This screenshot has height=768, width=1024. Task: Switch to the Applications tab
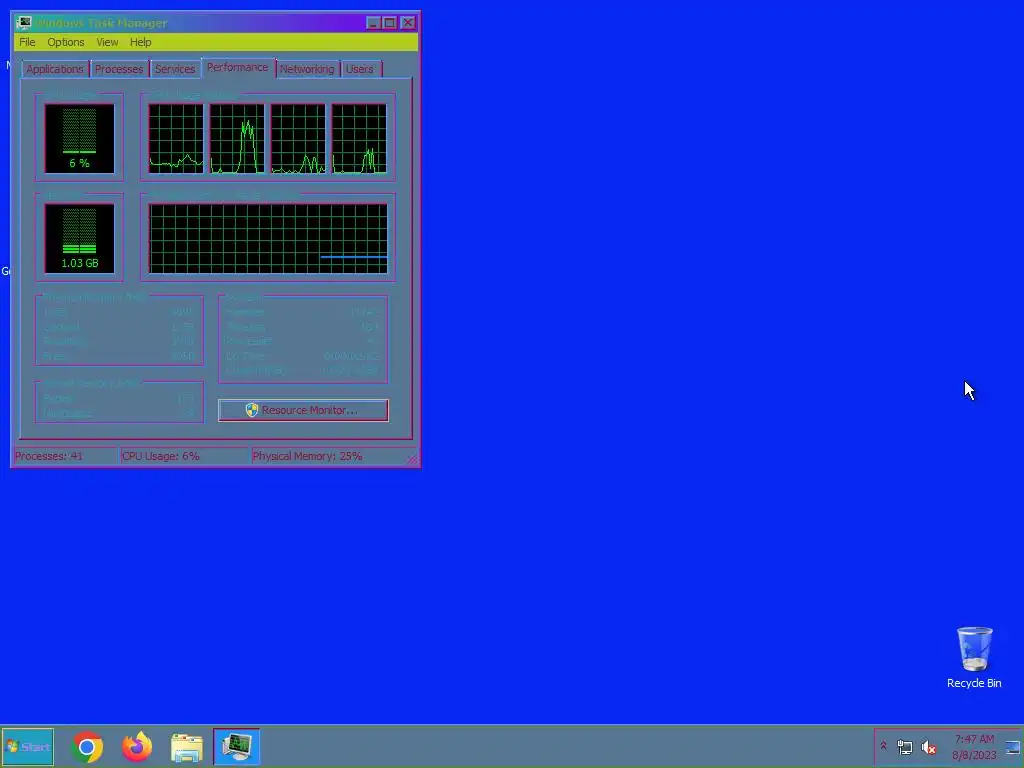coord(54,69)
